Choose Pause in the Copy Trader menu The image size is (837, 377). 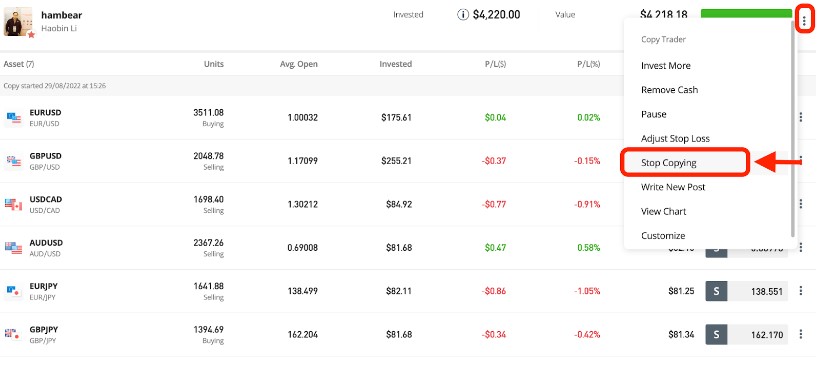(653, 114)
